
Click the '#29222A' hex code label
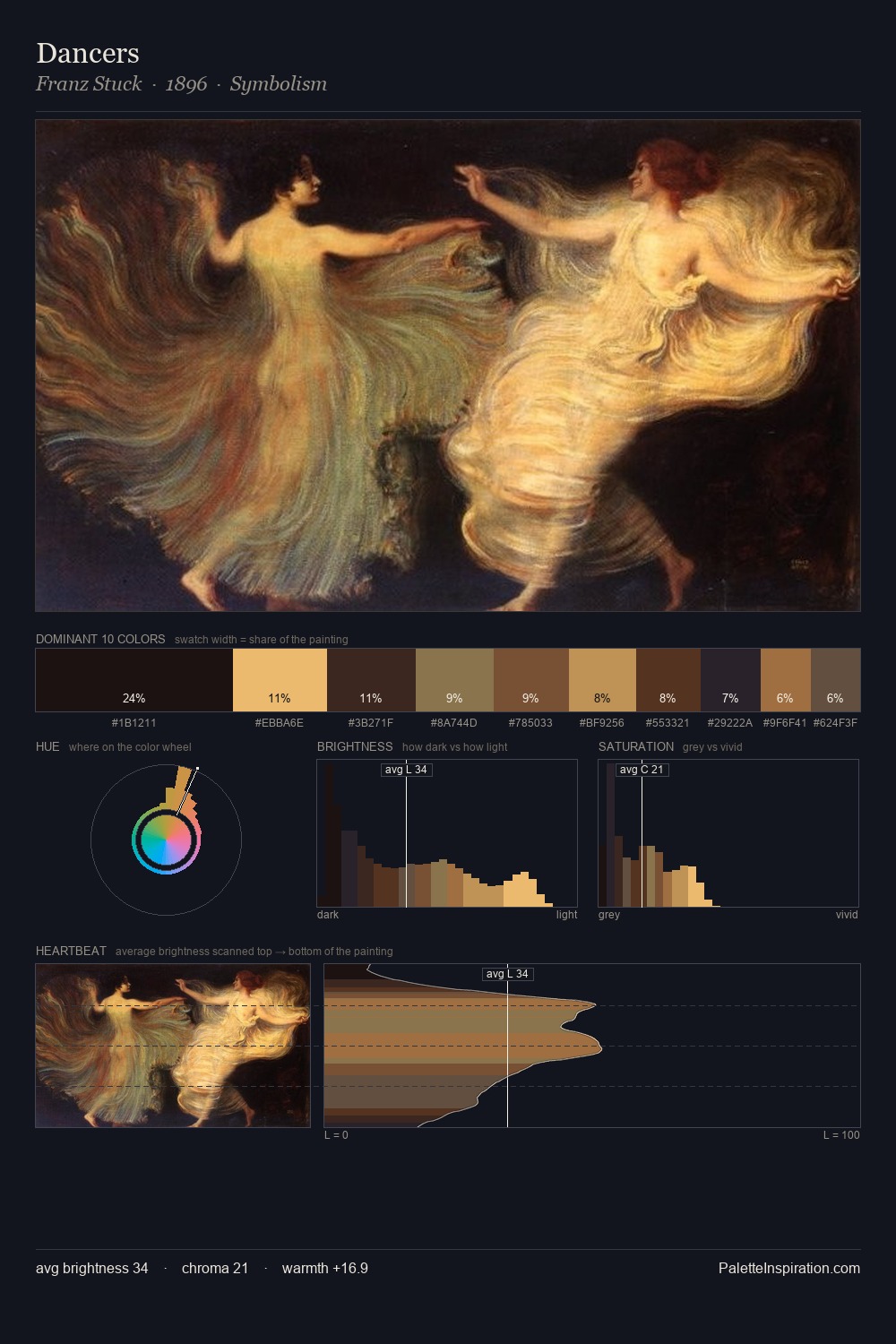click(x=730, y=723)
